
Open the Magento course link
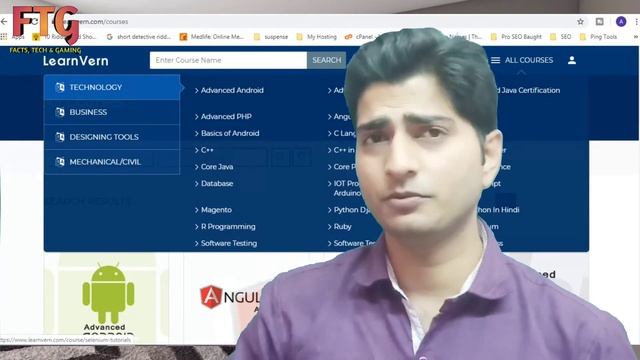click(x=216, y=210)
